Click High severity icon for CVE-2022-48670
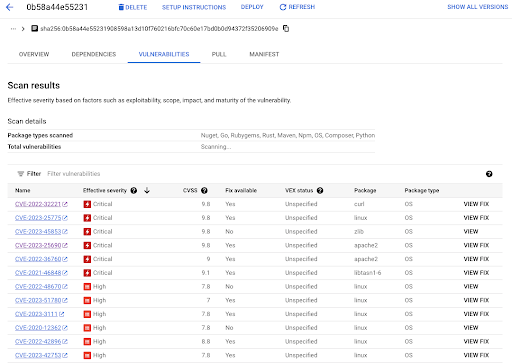The width and height of the screenshot is (512, 363). click(87, 286)
